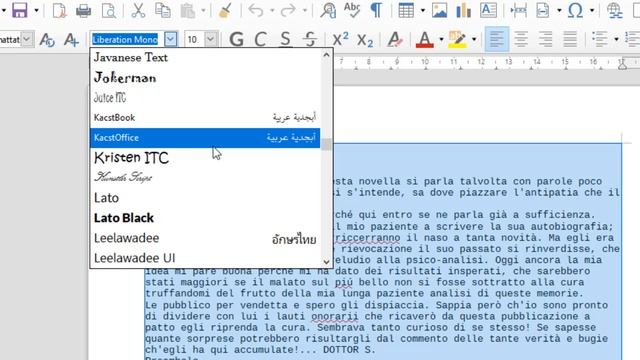Copy the selected text
640x360 pixels.
click(x=163, y=10)
